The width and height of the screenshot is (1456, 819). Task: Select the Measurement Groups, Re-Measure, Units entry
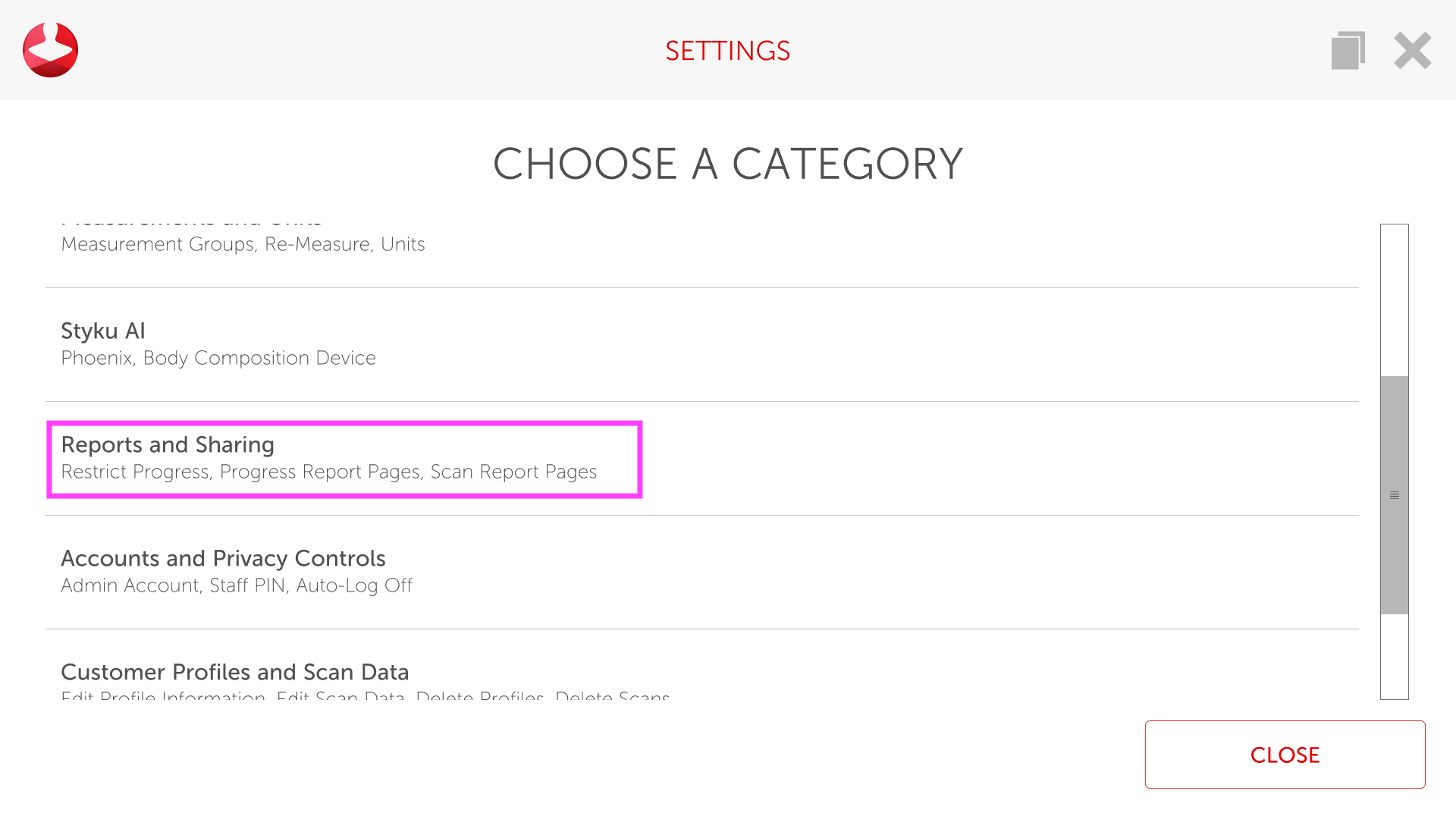click(243, 244)
